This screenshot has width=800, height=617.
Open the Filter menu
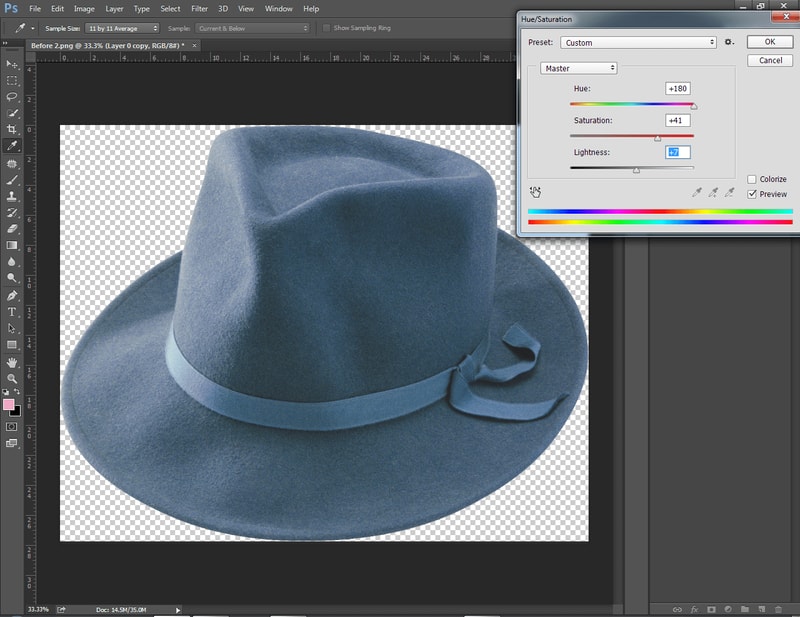pos(199,8)
